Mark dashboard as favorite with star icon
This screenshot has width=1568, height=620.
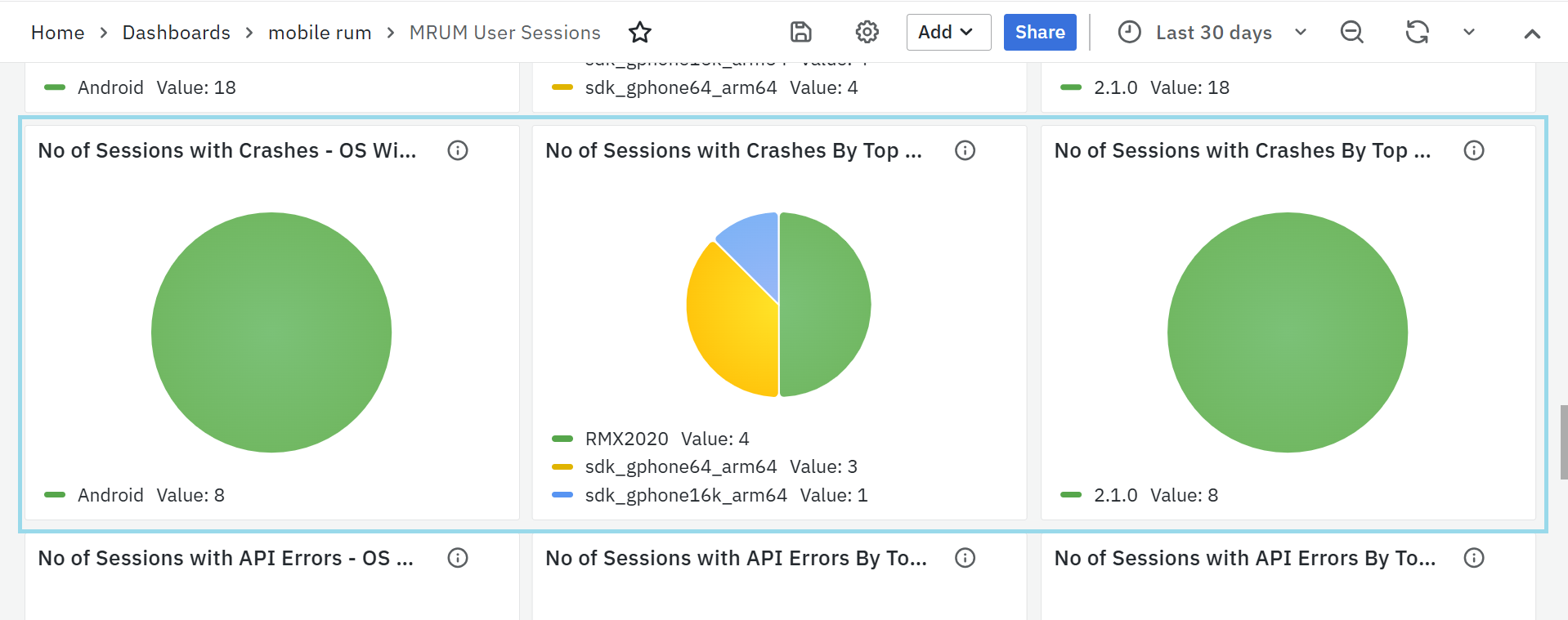(x=639, y=33)
